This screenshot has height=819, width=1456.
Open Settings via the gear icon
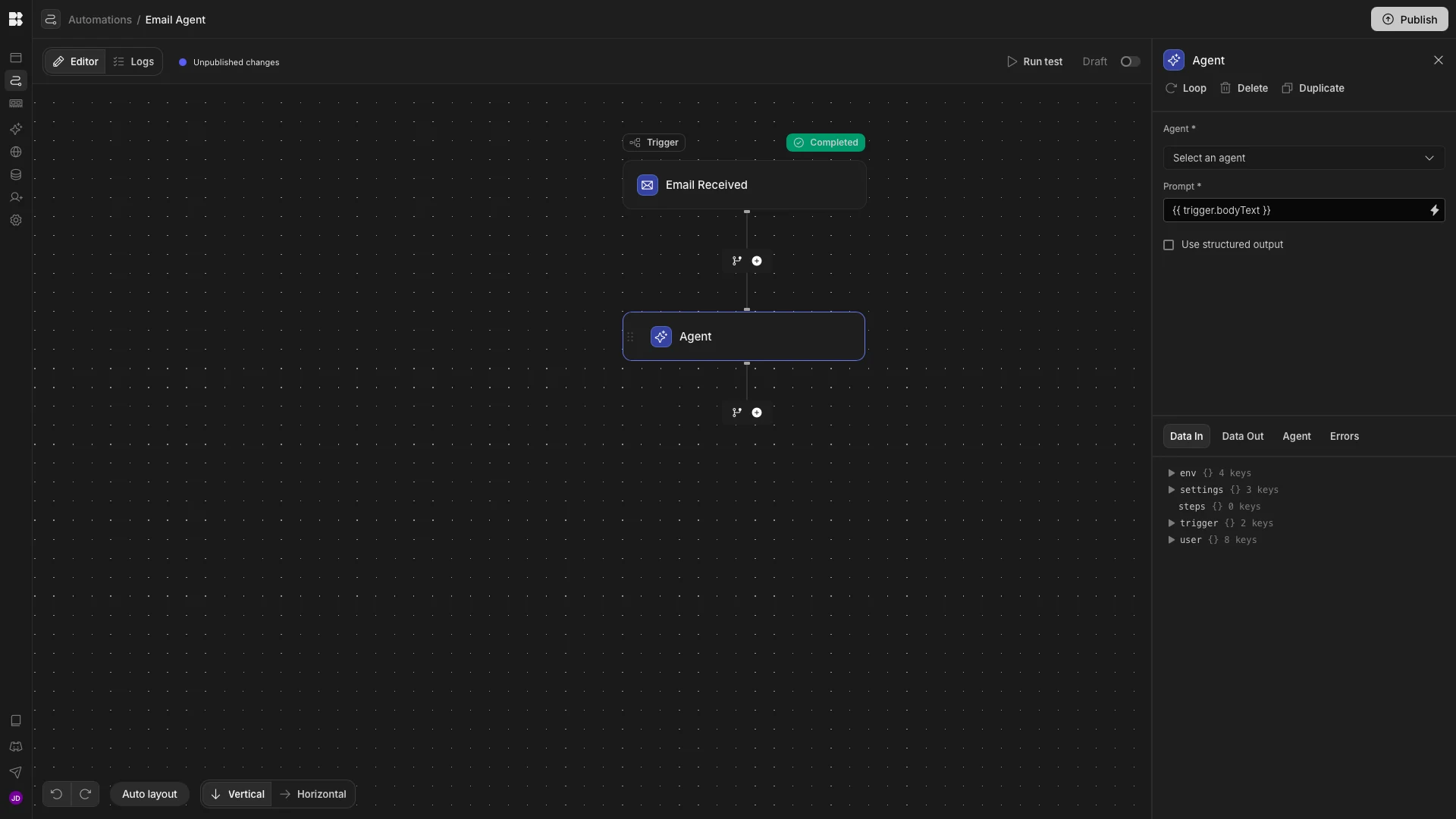pos(15,220)
